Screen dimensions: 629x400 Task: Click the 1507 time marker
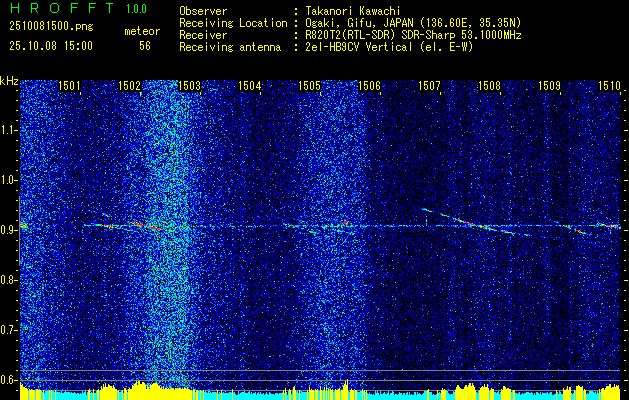point(429,85)
